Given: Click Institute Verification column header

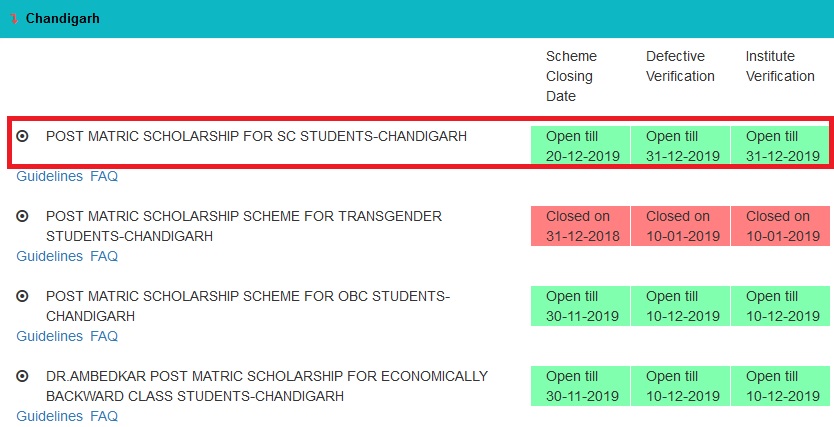Looking at the screenshot, I should coord(780,66).
